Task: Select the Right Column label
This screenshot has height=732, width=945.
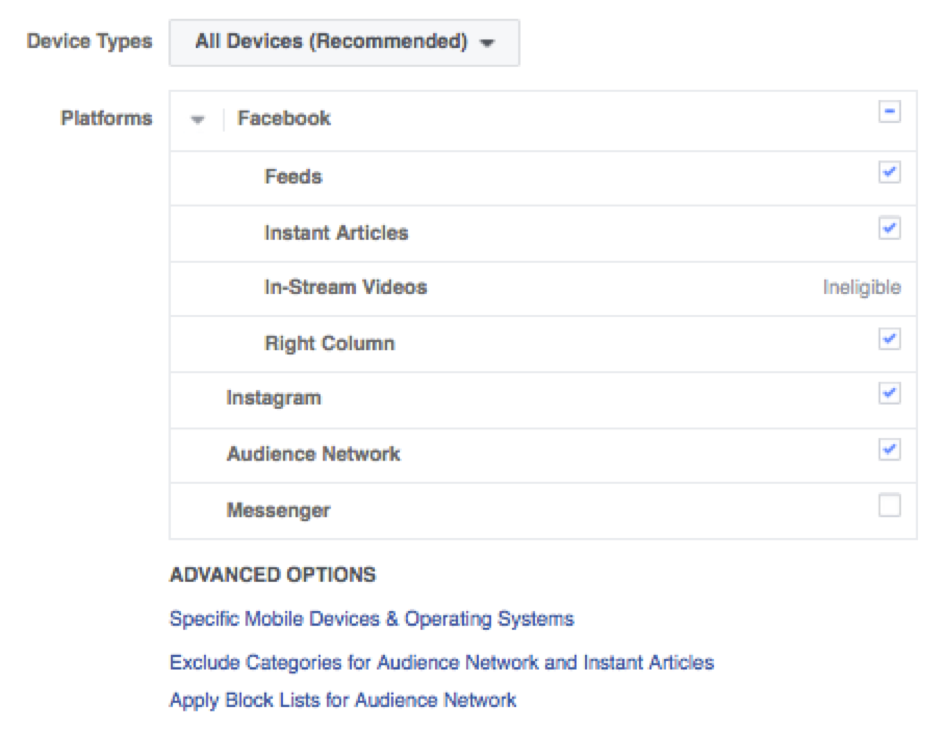Action: [x=330, y=343]
